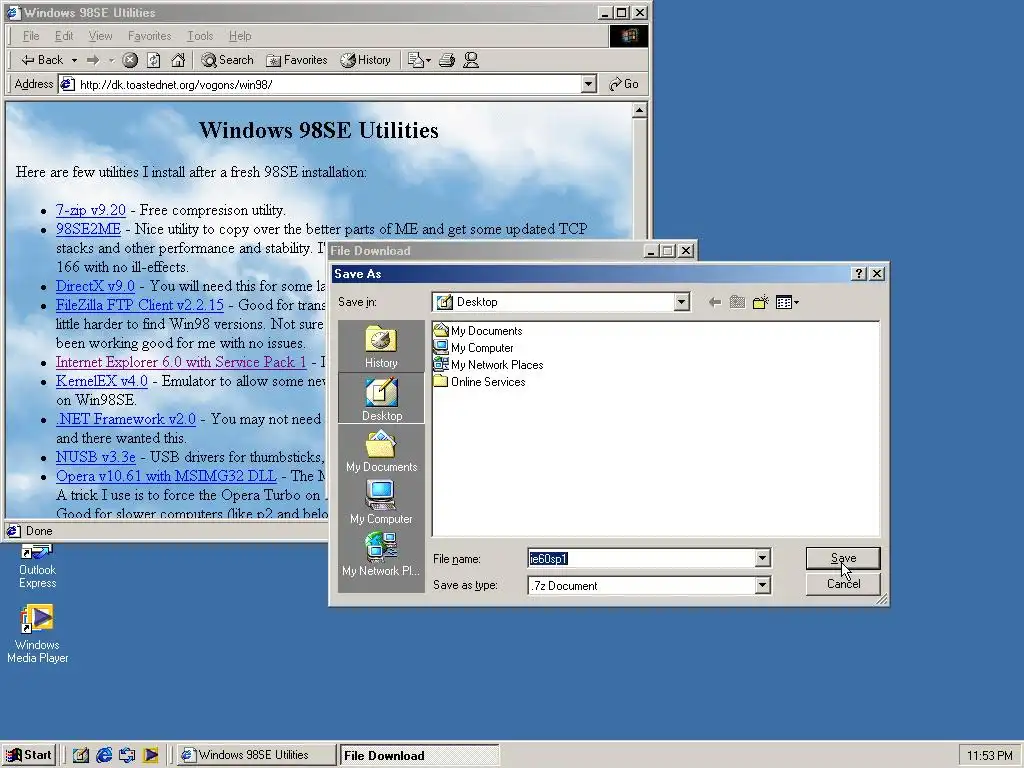This screenshot has width=1024, height=768.
Task: Open the Favorites menu in the menu bar
Action: pos(150,36)
